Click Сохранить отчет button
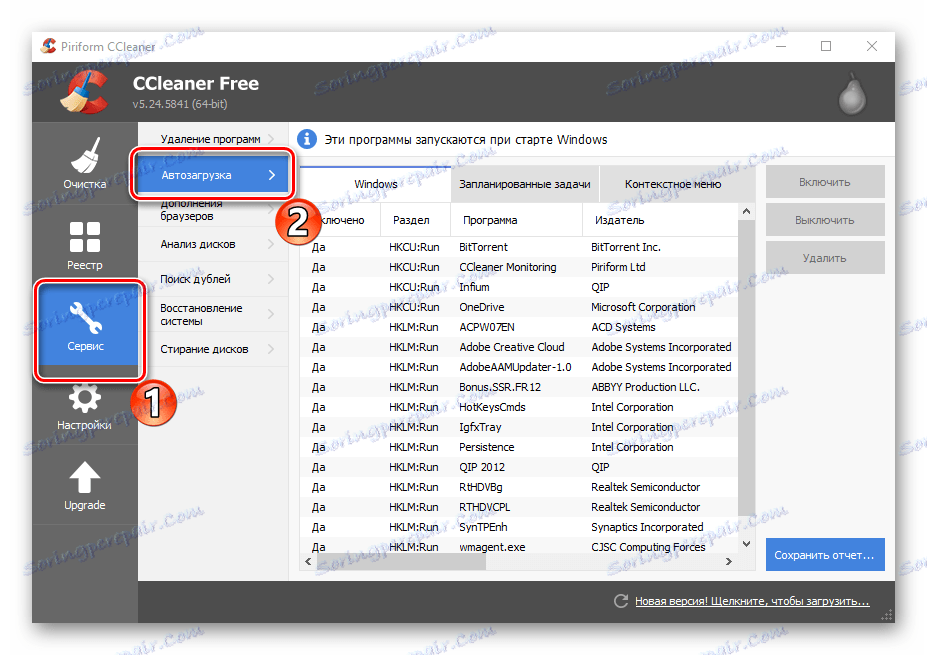This screenshot has width=927, height=655. click(825, 555)
